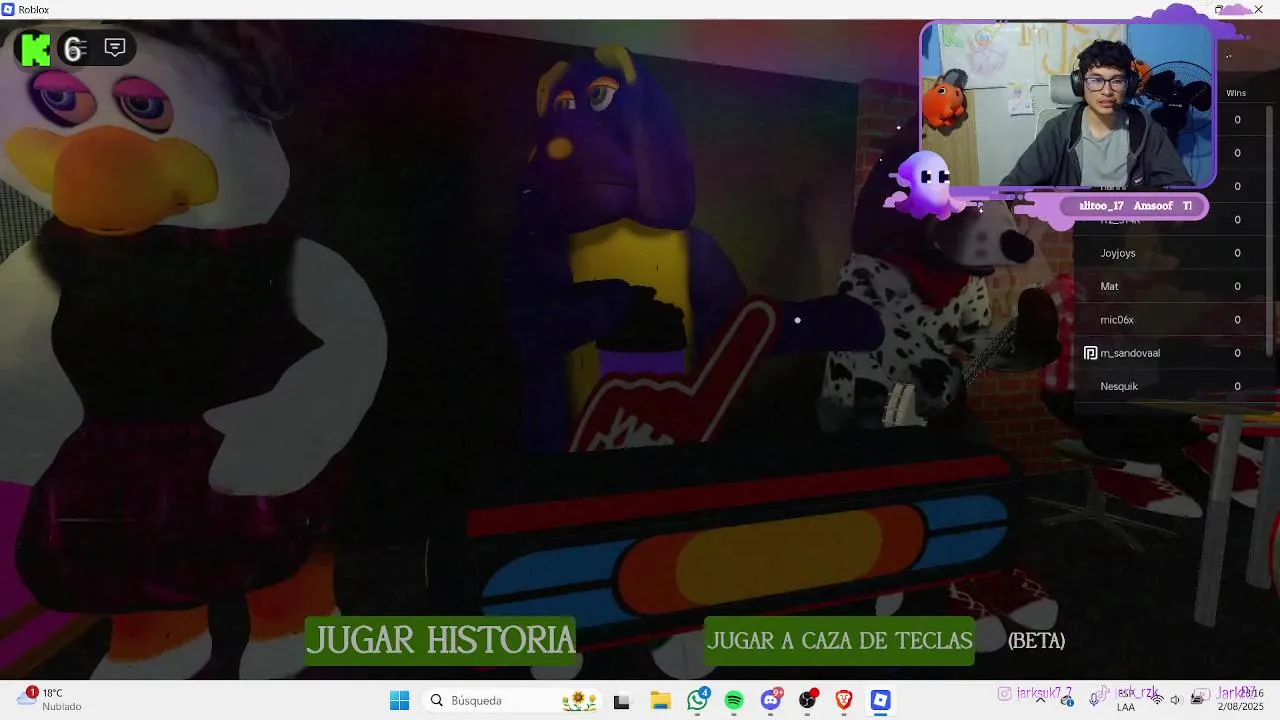This screenshot has width=1280, height=720.
Task: Open Brave browser from the taskbar
Action: click(x=844, y=700)
